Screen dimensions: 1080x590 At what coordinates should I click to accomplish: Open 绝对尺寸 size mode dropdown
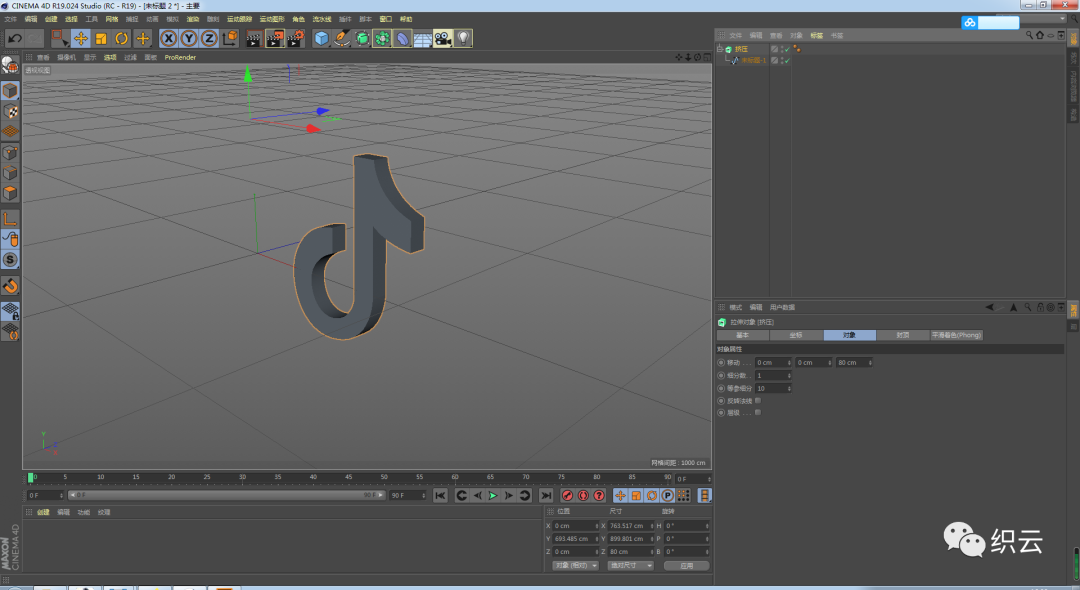tap(630, 565)
